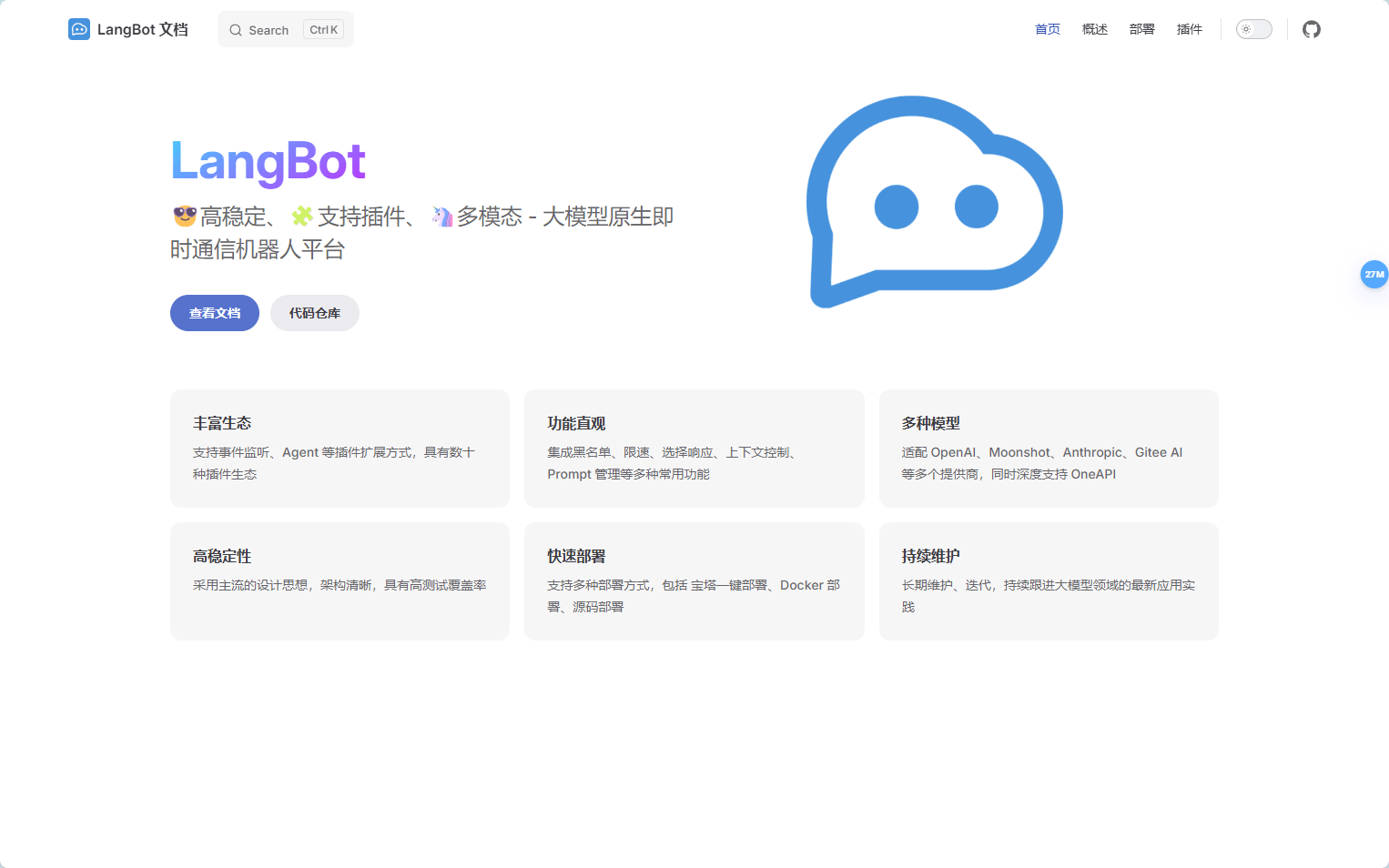1389x868 pixels.
Task: Open the GitHub repository icon
Action: coord(1311,29)
